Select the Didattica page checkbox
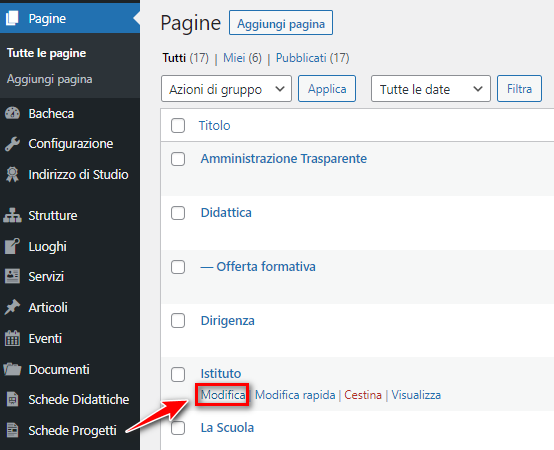 (x=178, y=213)
